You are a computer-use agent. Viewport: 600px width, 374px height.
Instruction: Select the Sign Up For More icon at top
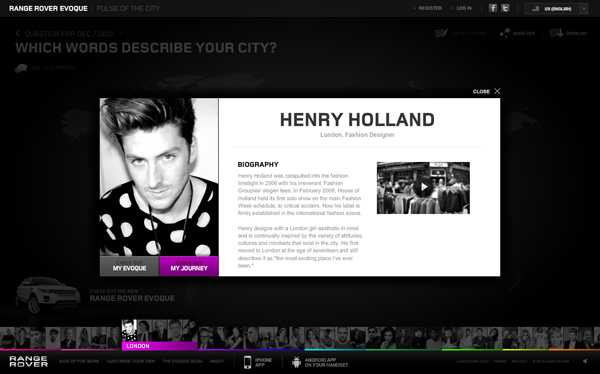[x=441, y=33]
